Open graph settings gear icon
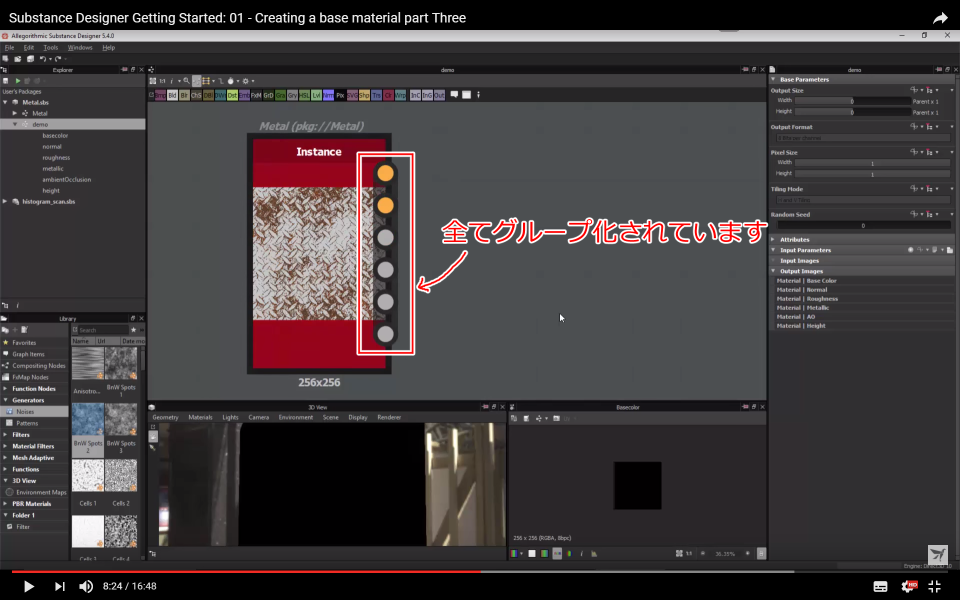 tap(246, 81)
